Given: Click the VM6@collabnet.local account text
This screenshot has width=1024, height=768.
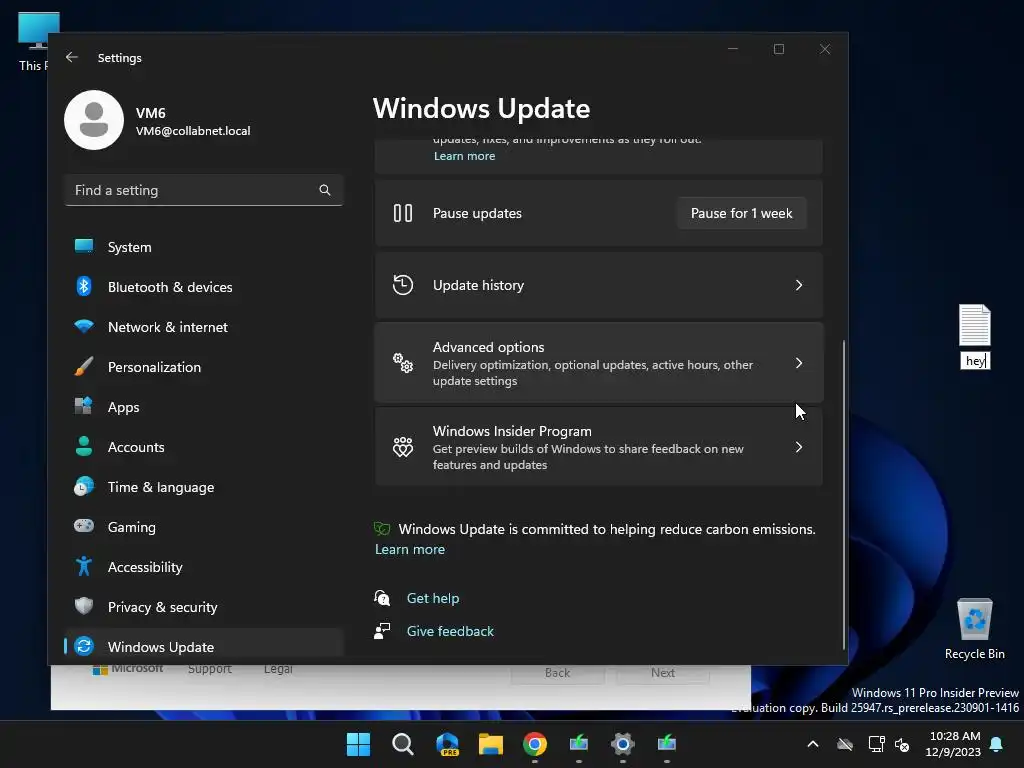Looking at the screenshot, I should [193, 131].
